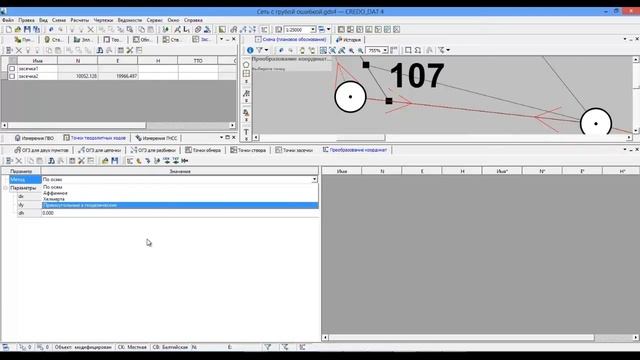Click rectangle selection icon in scheme toolbar
Screen dimensions: 640x360
point(408,50)
